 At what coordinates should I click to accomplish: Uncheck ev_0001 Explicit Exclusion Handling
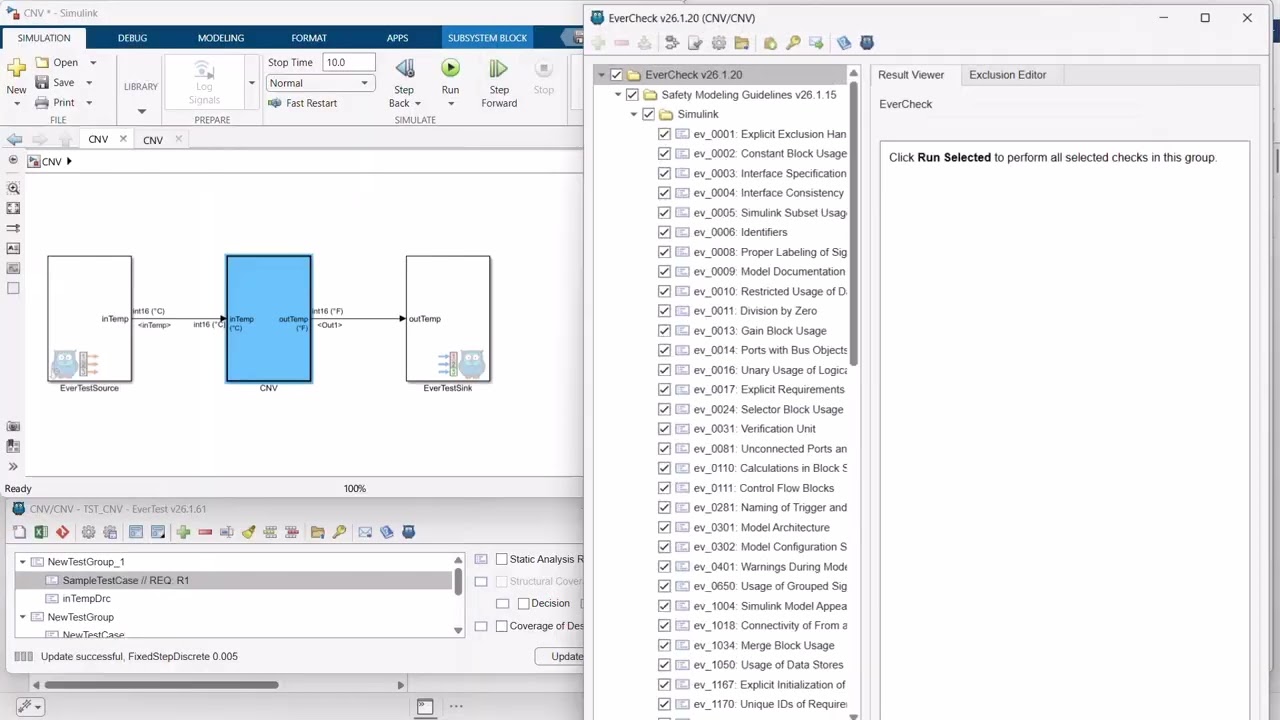tap(664, 134)
